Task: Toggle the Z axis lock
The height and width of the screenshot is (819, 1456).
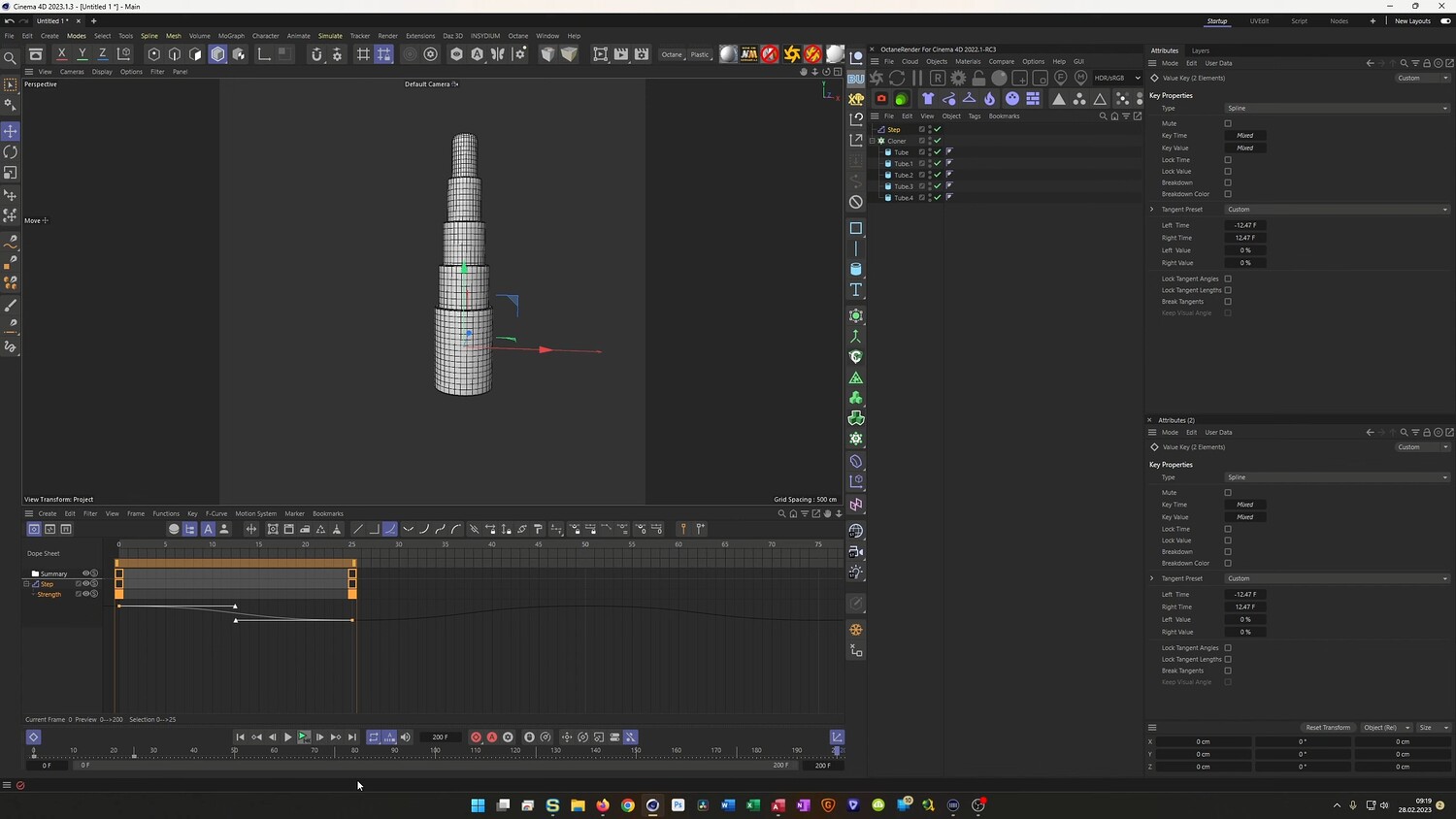Action: (102, 54)
